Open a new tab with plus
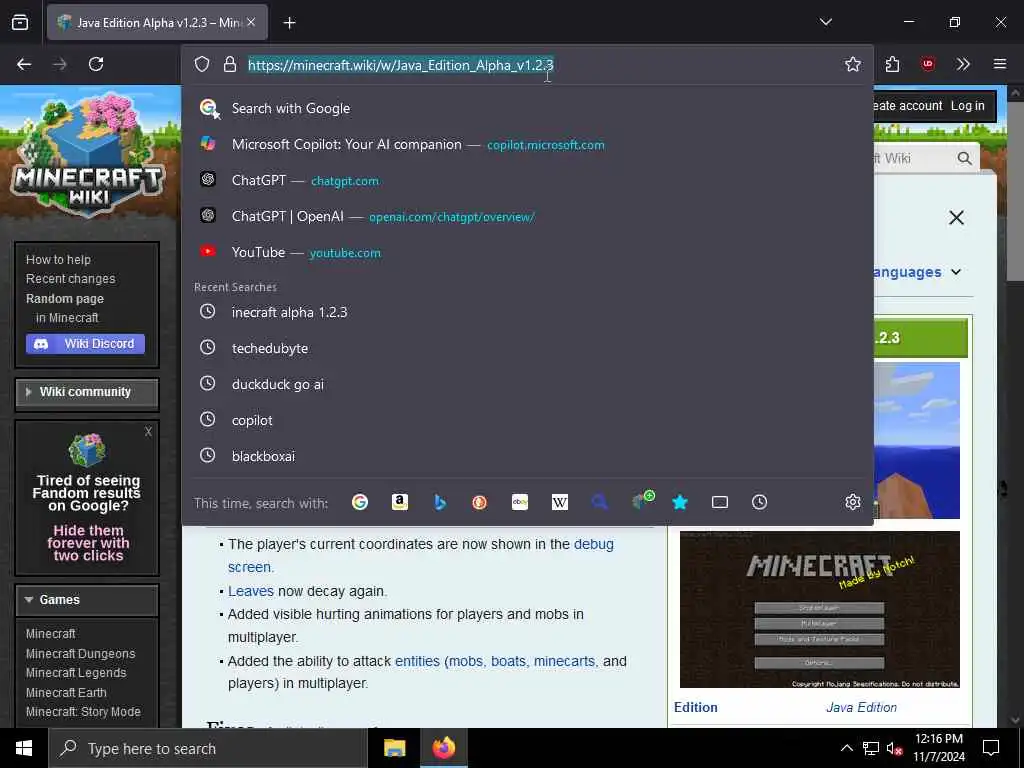1024x768 pixels. (x=289, y=23)
